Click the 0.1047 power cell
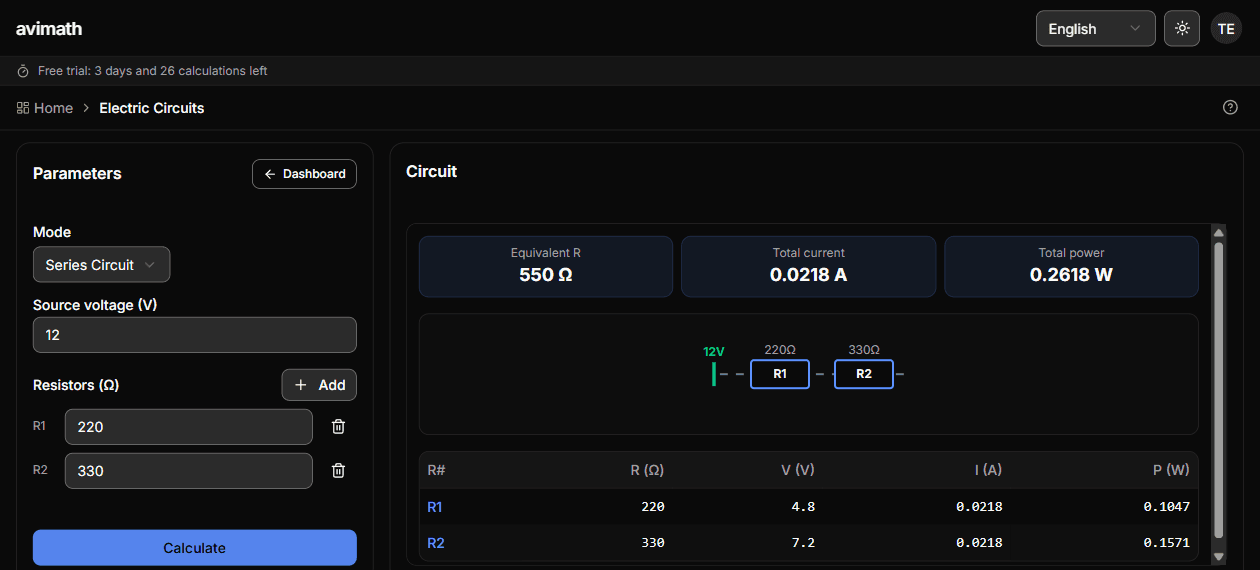 [1167, 507]
